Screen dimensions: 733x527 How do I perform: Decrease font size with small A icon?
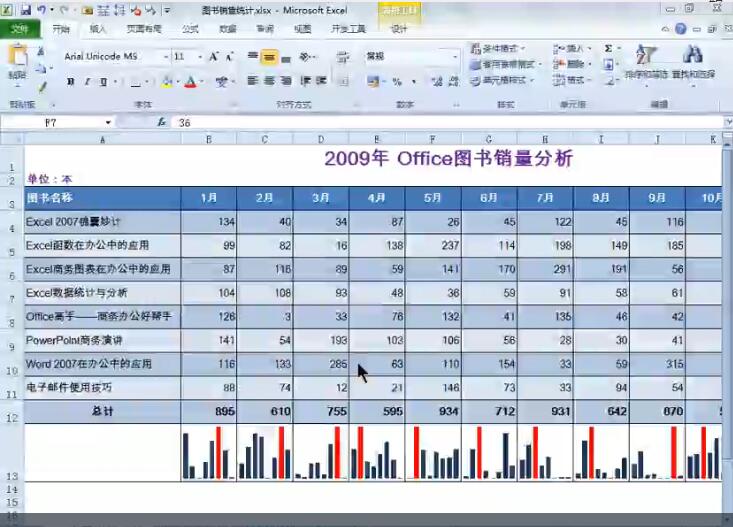229,57
